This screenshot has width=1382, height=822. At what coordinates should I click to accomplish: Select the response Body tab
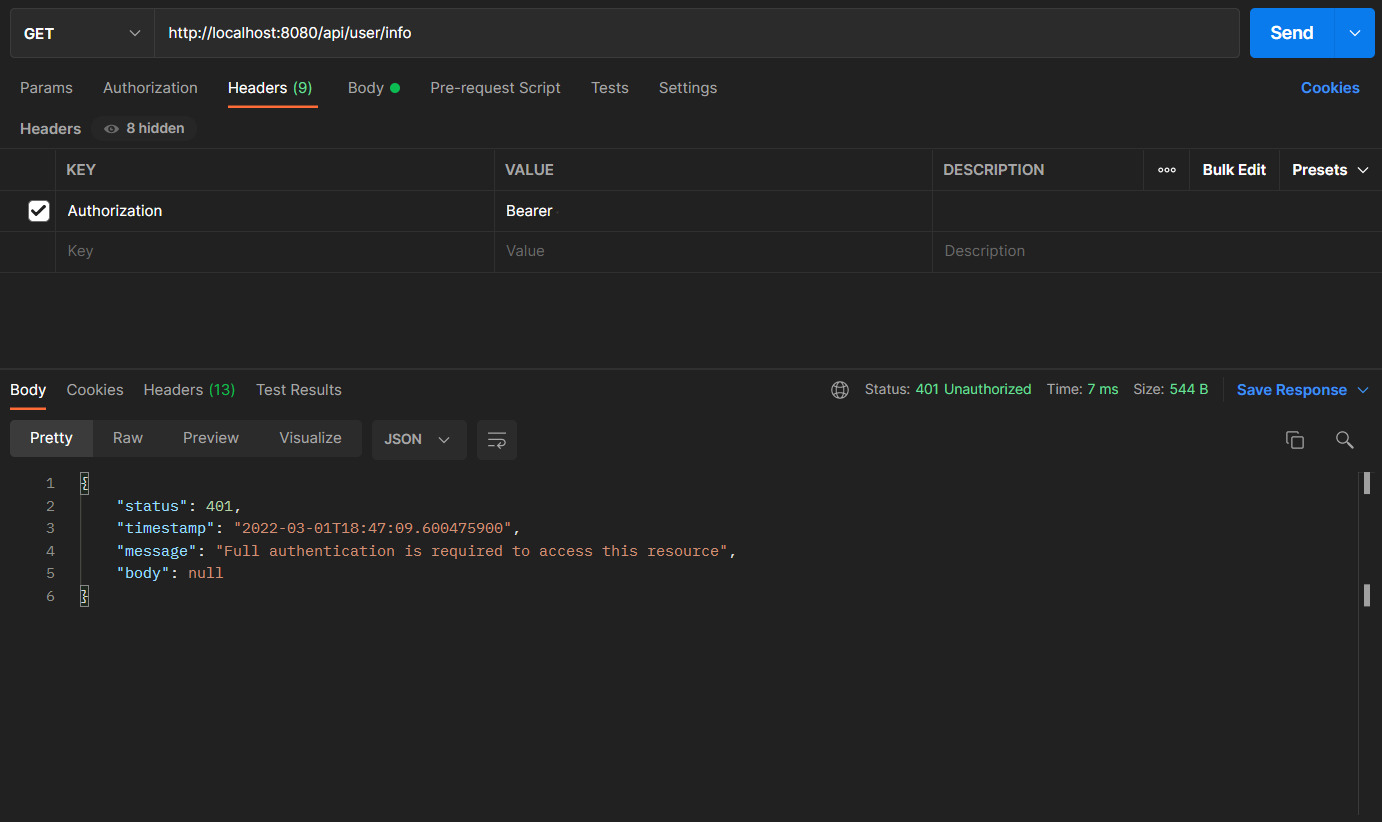[28, 390]
